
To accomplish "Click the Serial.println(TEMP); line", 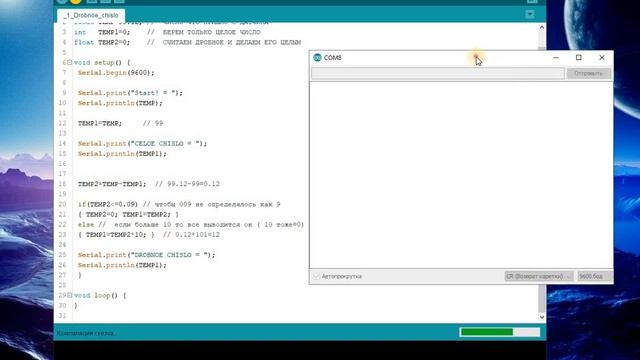I will [120, 103].
